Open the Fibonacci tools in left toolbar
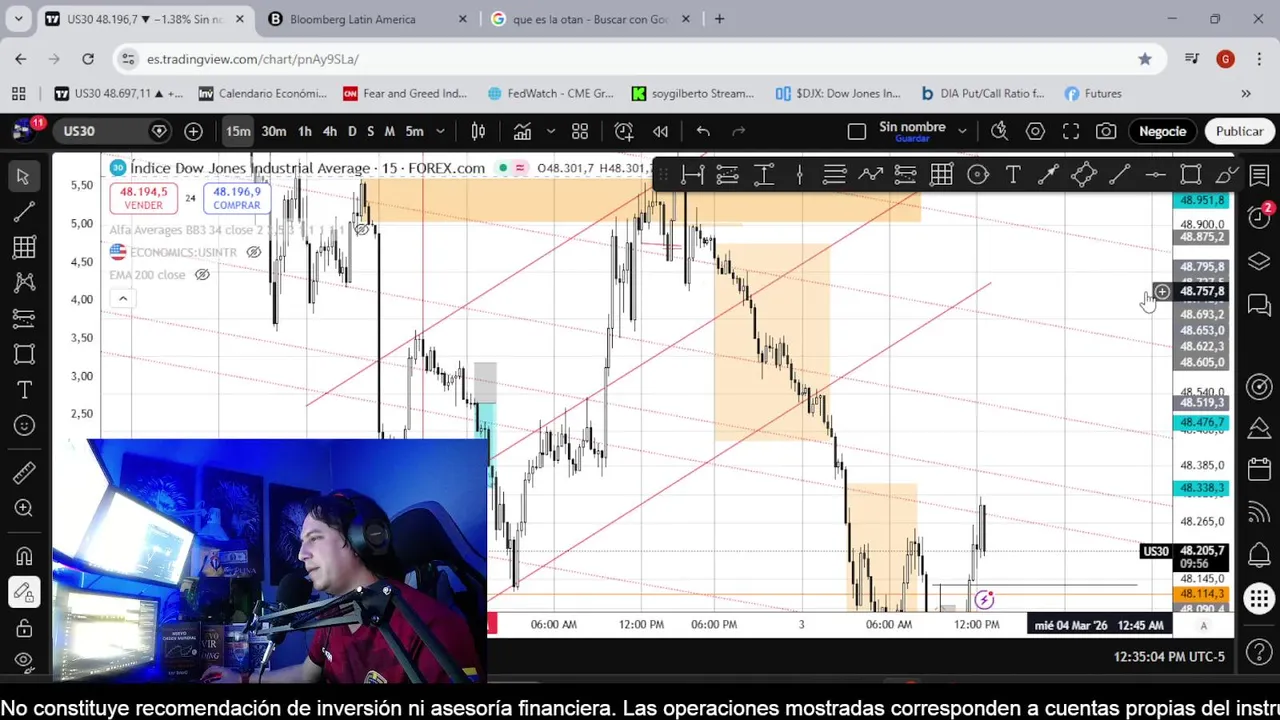 [24, 247]
